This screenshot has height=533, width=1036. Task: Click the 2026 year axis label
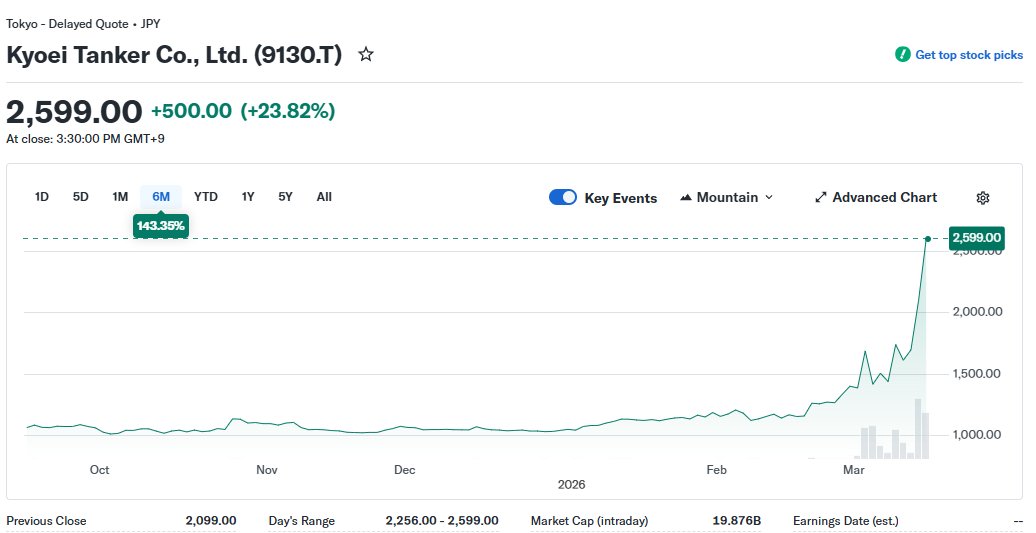coord(572,485)
